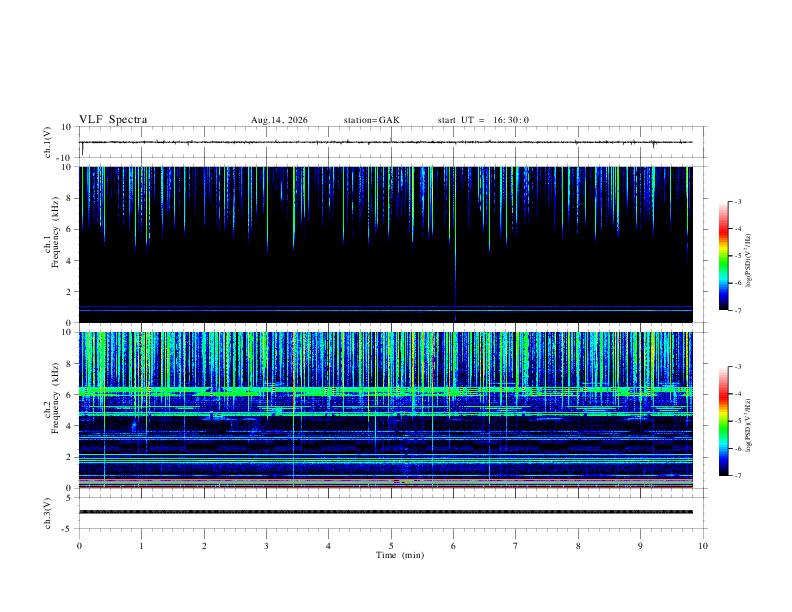The image size is (792, 612).
Task: Click the -3 label on upper color bar
Action: [737, 201]
